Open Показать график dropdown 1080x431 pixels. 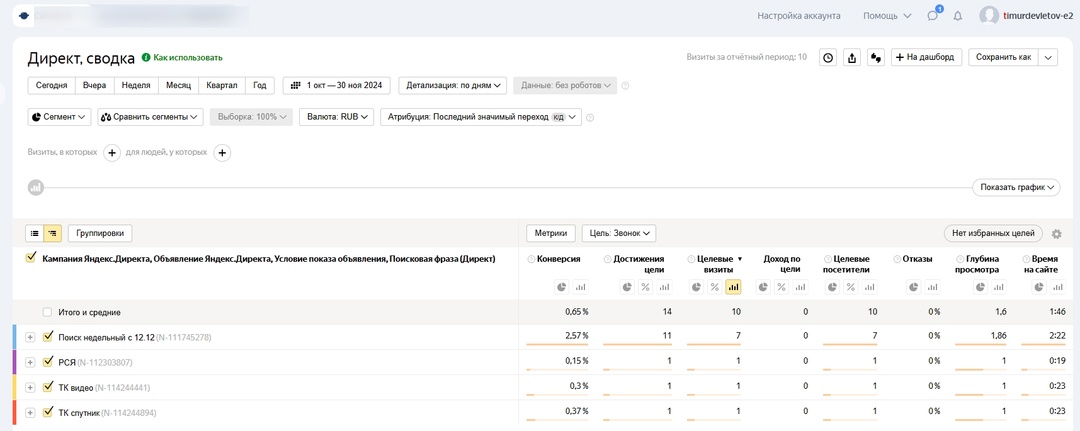1016,187
